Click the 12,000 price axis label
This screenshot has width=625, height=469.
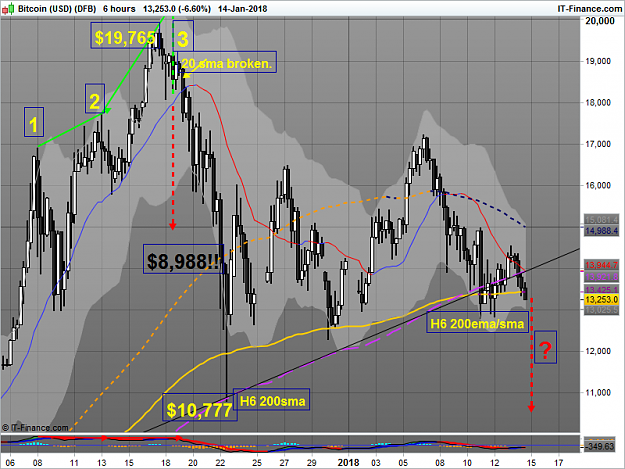click(598, 351)
